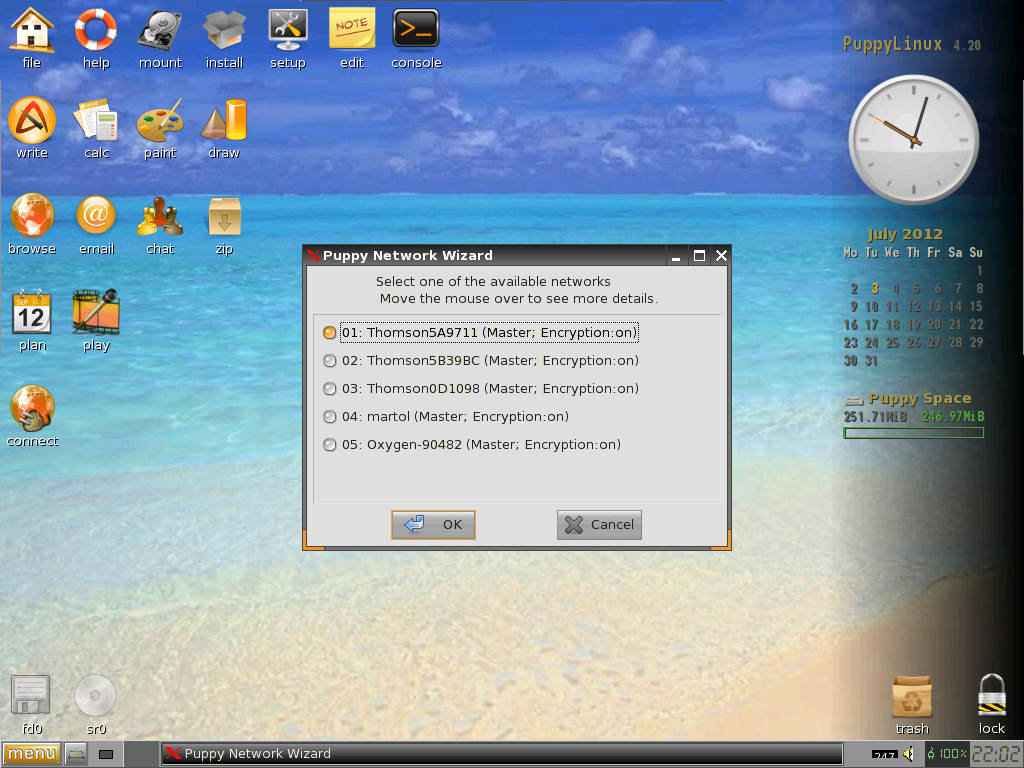
Task: Maximize the Puppy Network Wizard window
Action: [699, 256]
